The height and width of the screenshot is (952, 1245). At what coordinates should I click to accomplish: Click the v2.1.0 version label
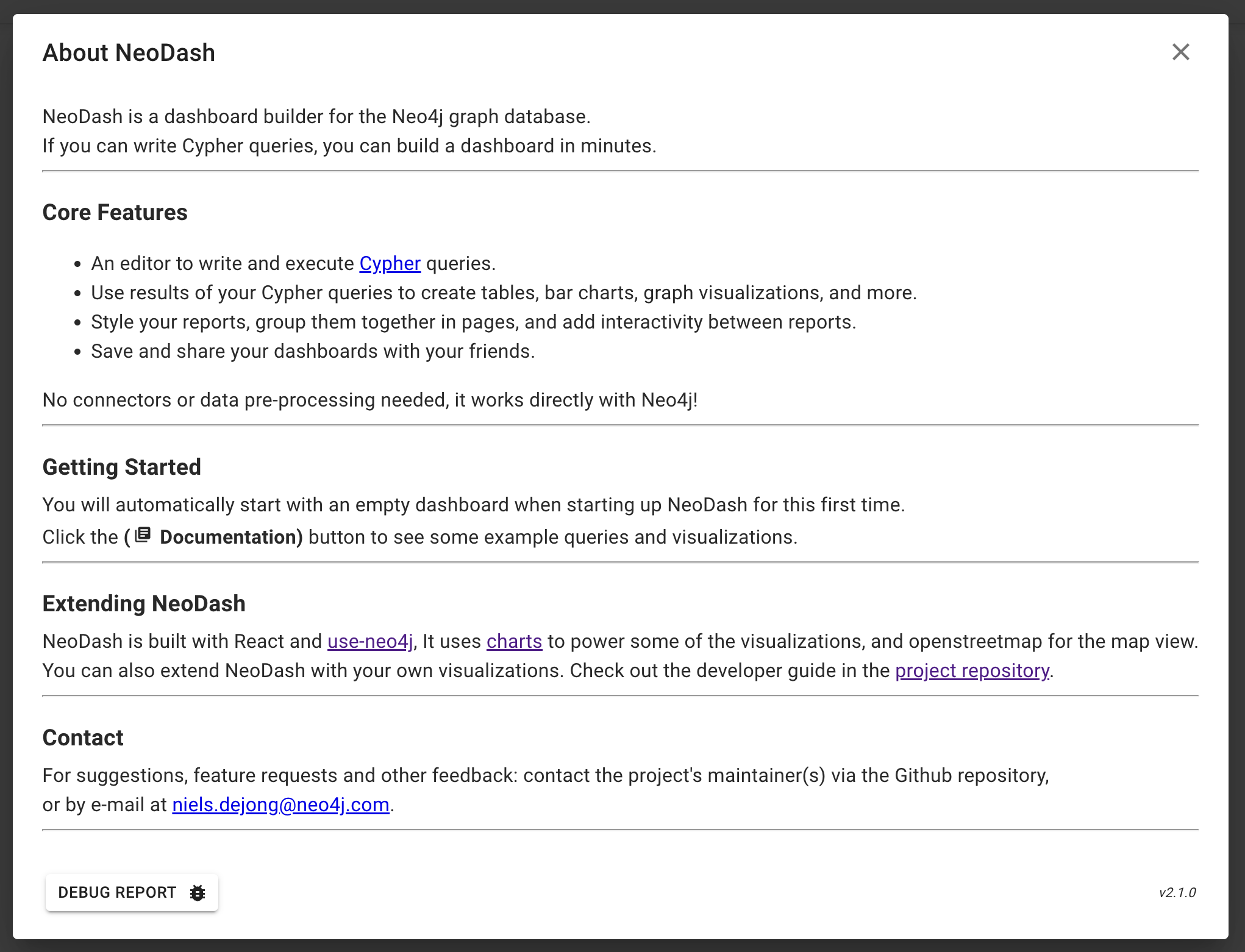coord(1177,893)
